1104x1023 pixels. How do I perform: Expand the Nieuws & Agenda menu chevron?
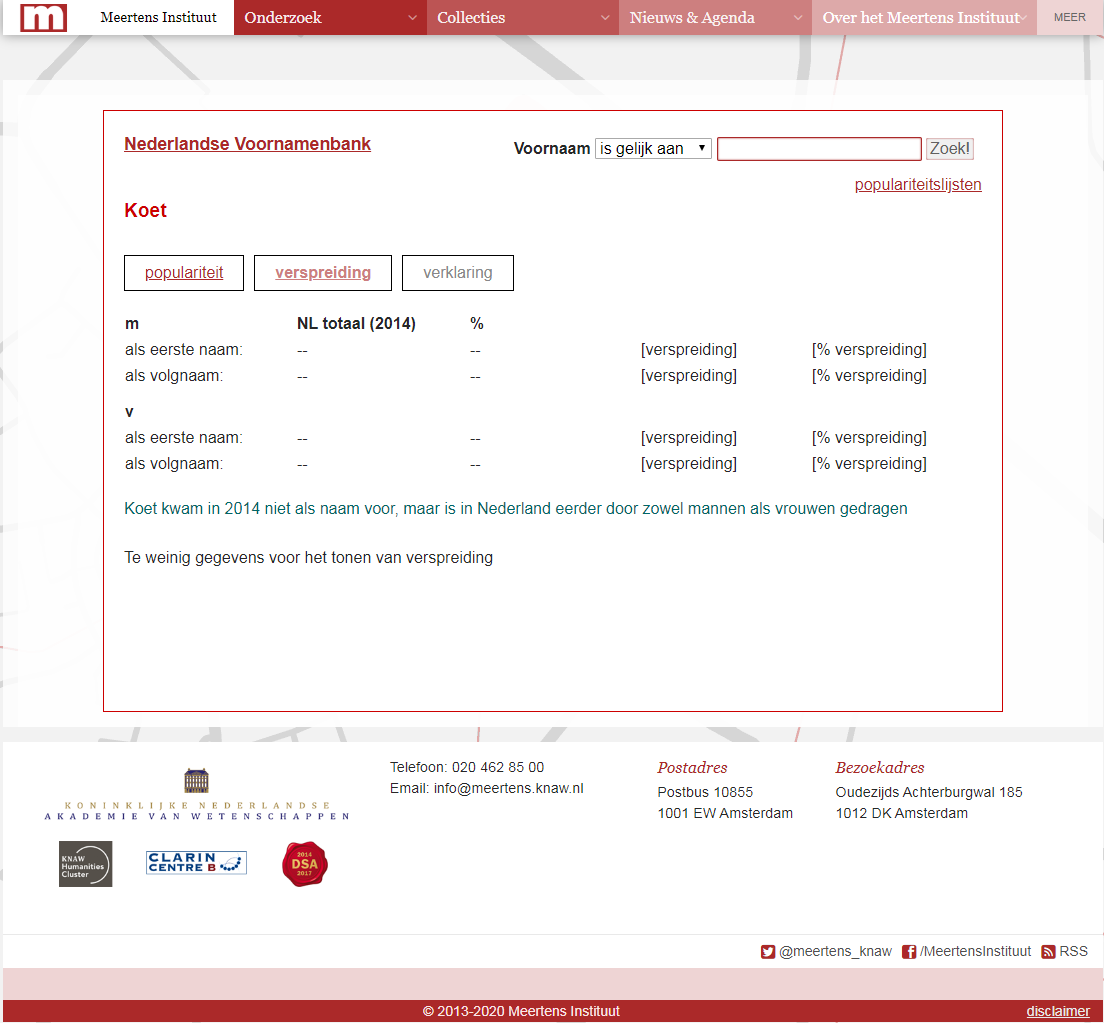(798, 18)
